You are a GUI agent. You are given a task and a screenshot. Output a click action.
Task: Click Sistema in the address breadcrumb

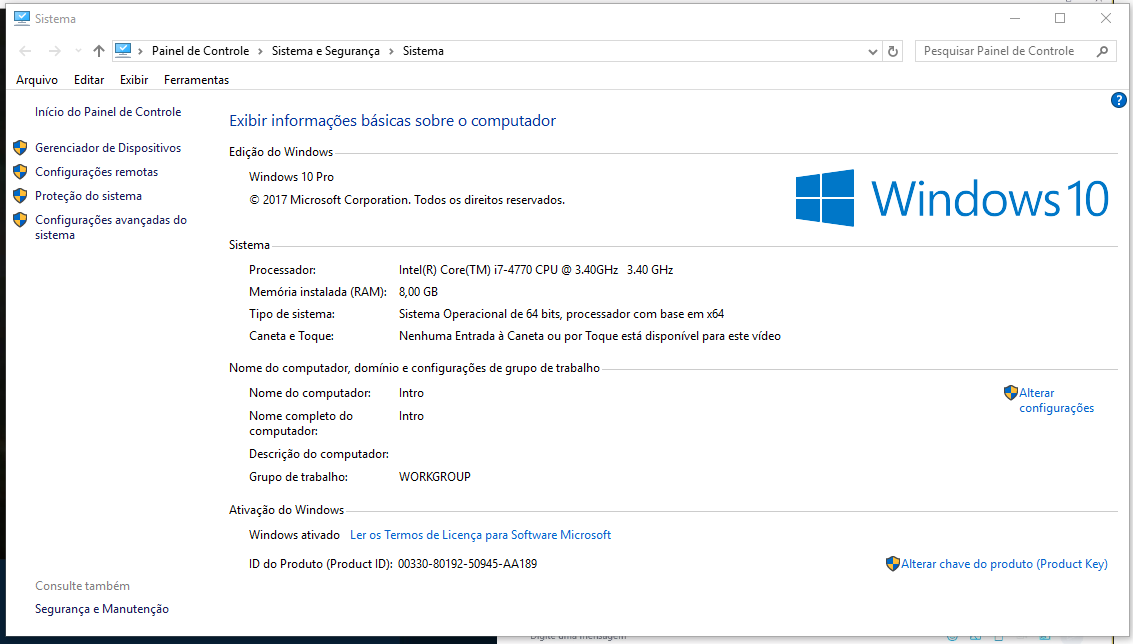coord(423,51)
